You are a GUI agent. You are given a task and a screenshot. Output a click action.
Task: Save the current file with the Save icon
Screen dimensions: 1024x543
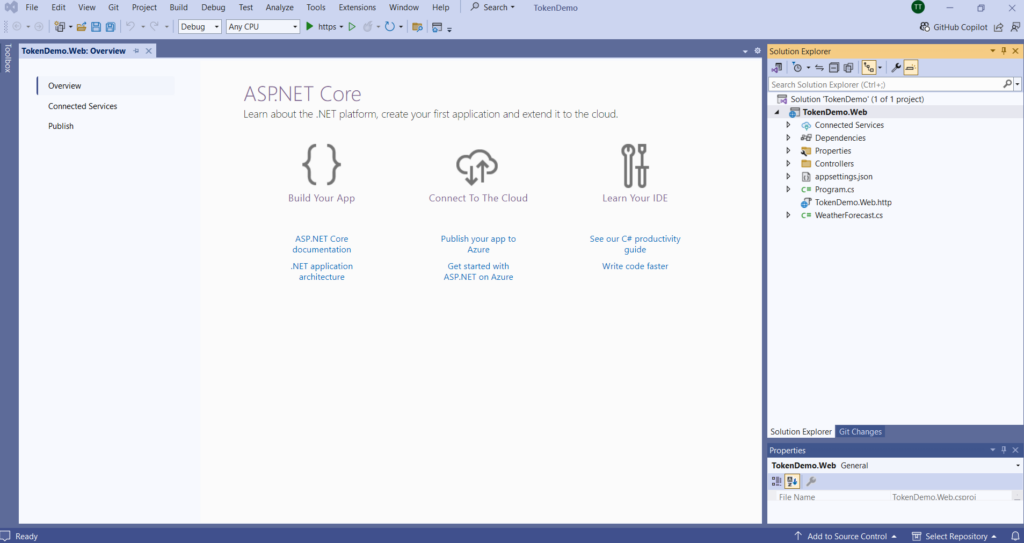tap(96, 27)
